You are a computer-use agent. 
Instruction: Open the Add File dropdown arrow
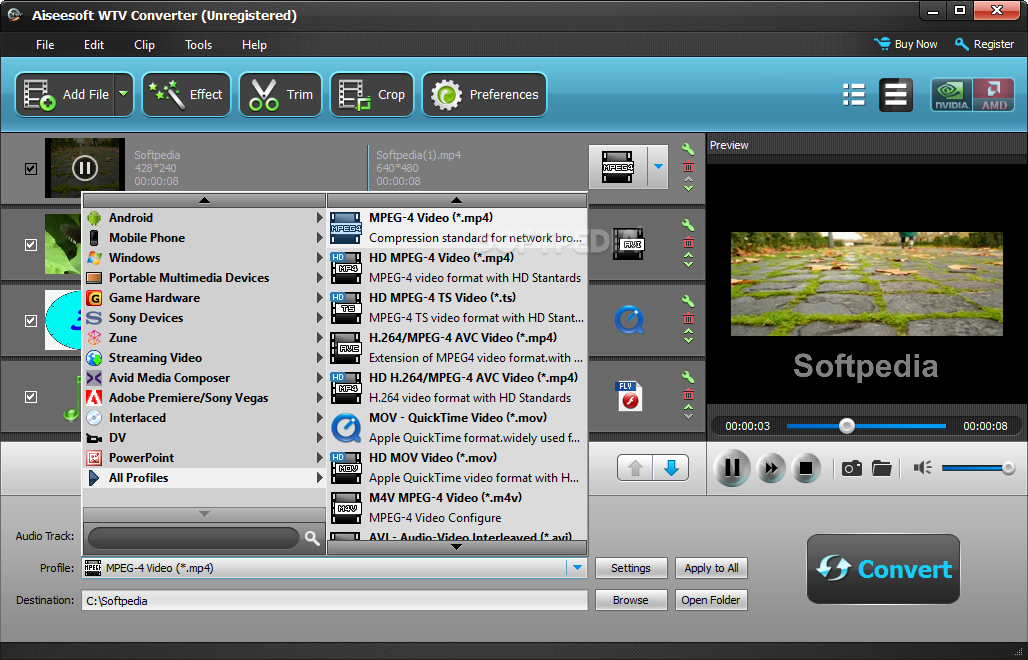[123, 94]
